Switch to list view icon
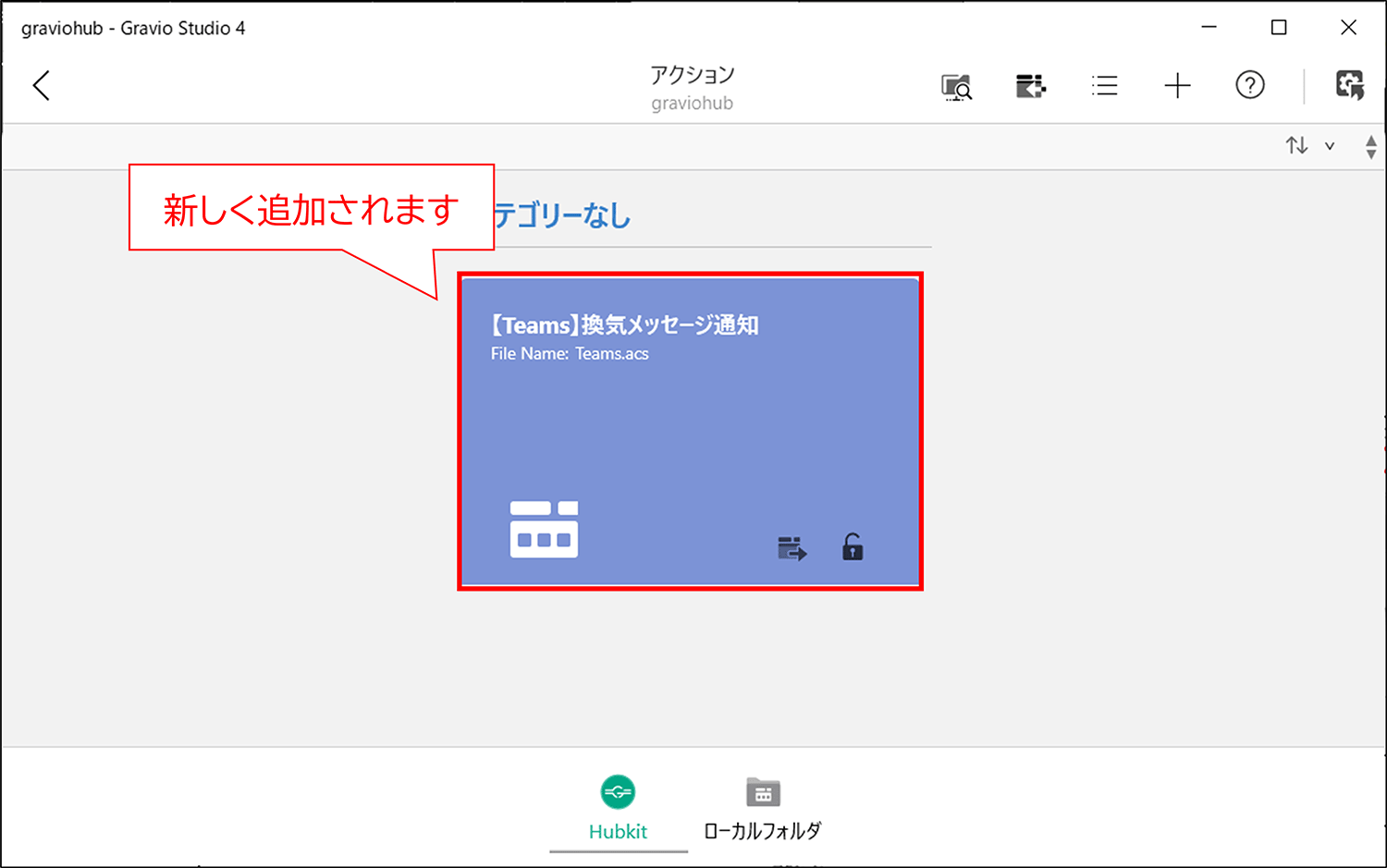The height and width of the screenshot is (868, 1387). (1104, 86)
